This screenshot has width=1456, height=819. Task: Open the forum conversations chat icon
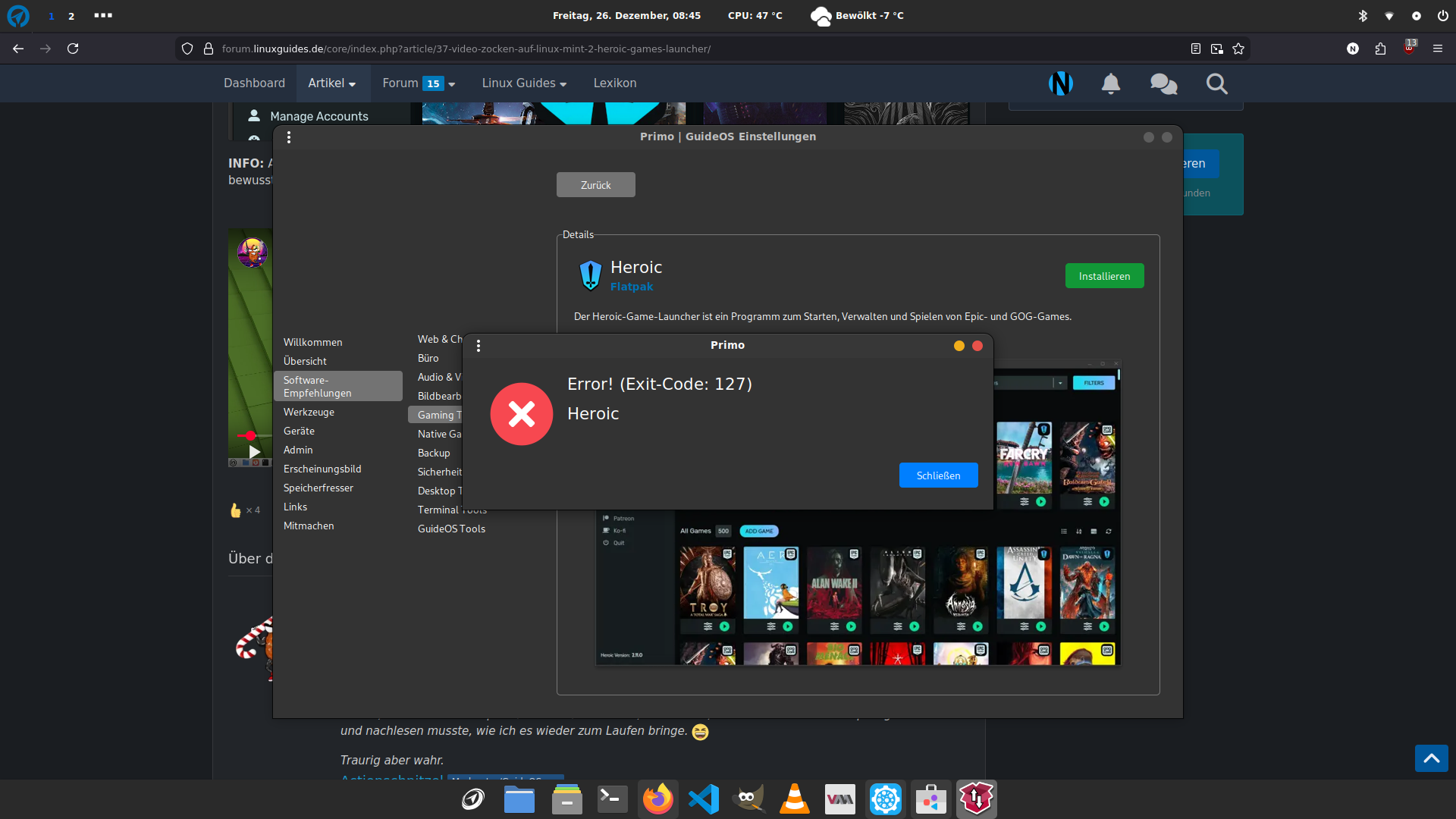[x=1163, y=83]
